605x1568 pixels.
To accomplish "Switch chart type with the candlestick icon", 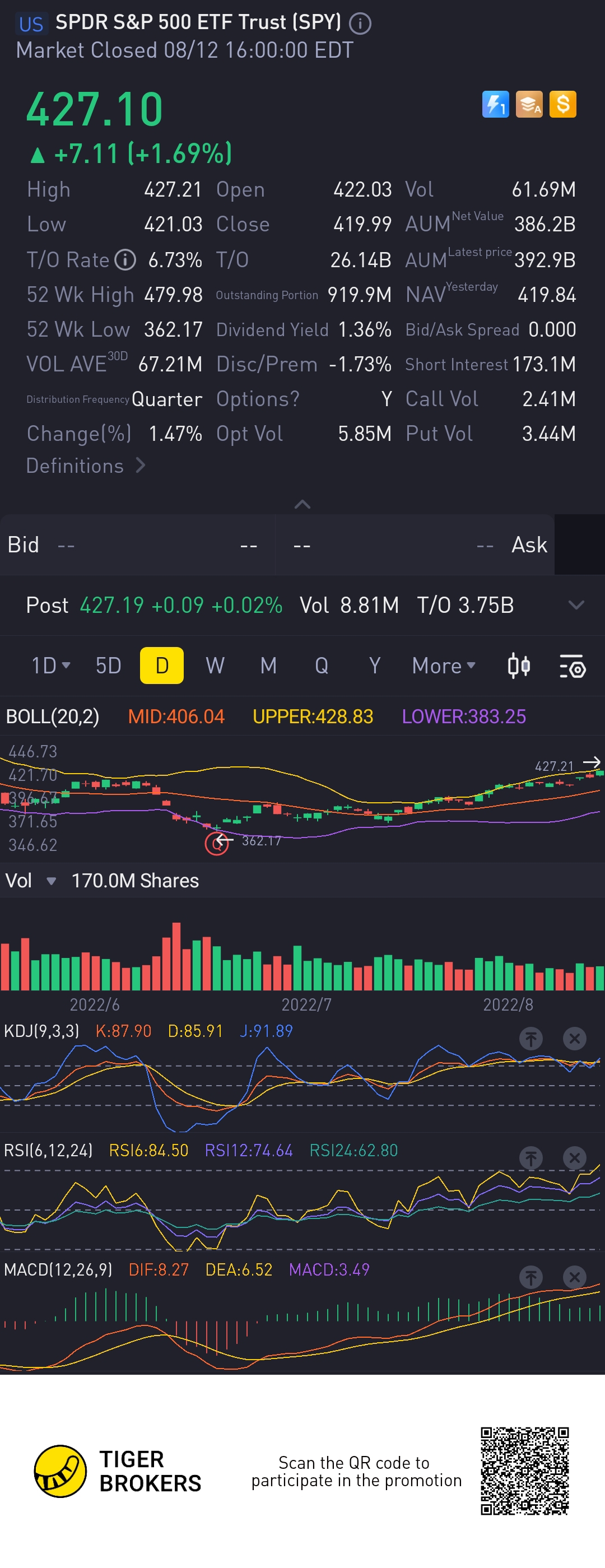I will [x=519, y=666].
